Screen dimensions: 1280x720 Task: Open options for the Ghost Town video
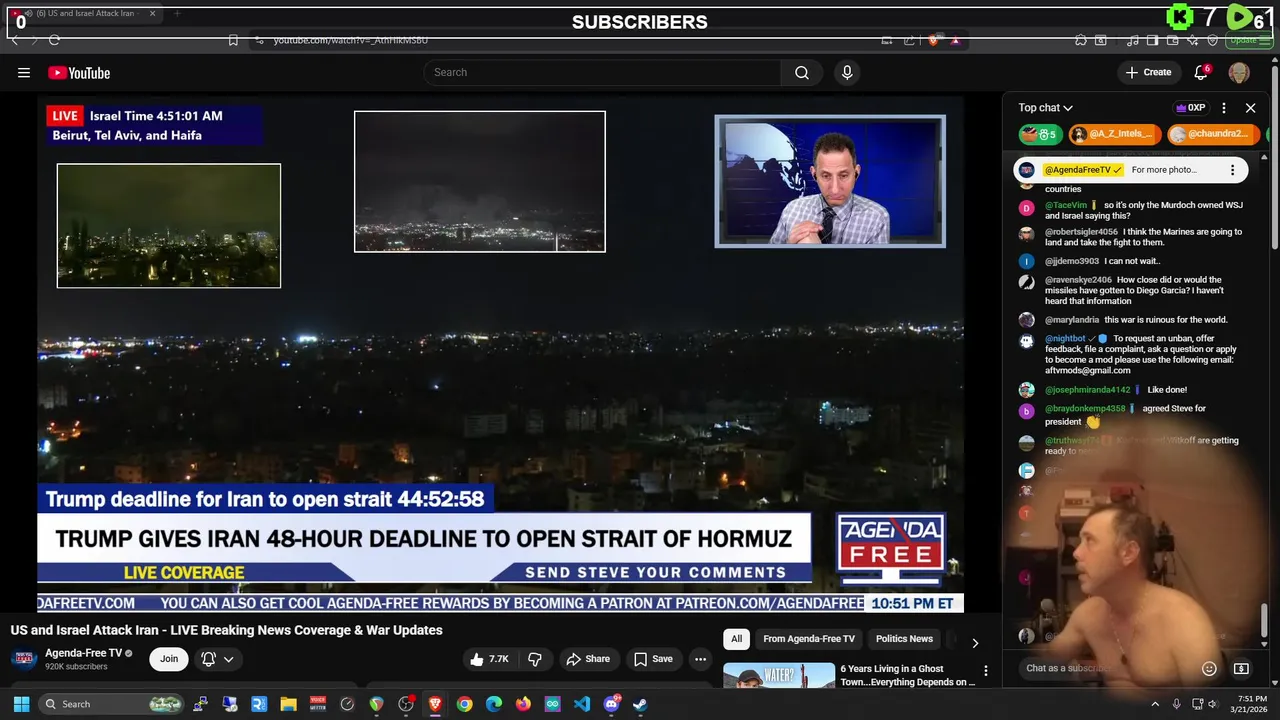tap(985, 671)
